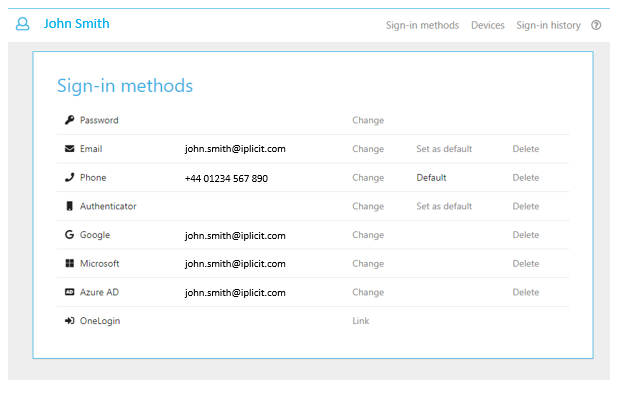The image size is (631, 397).
Task: Click the John Smith name header
Action: pyautogui.click(x=76, y=23)
